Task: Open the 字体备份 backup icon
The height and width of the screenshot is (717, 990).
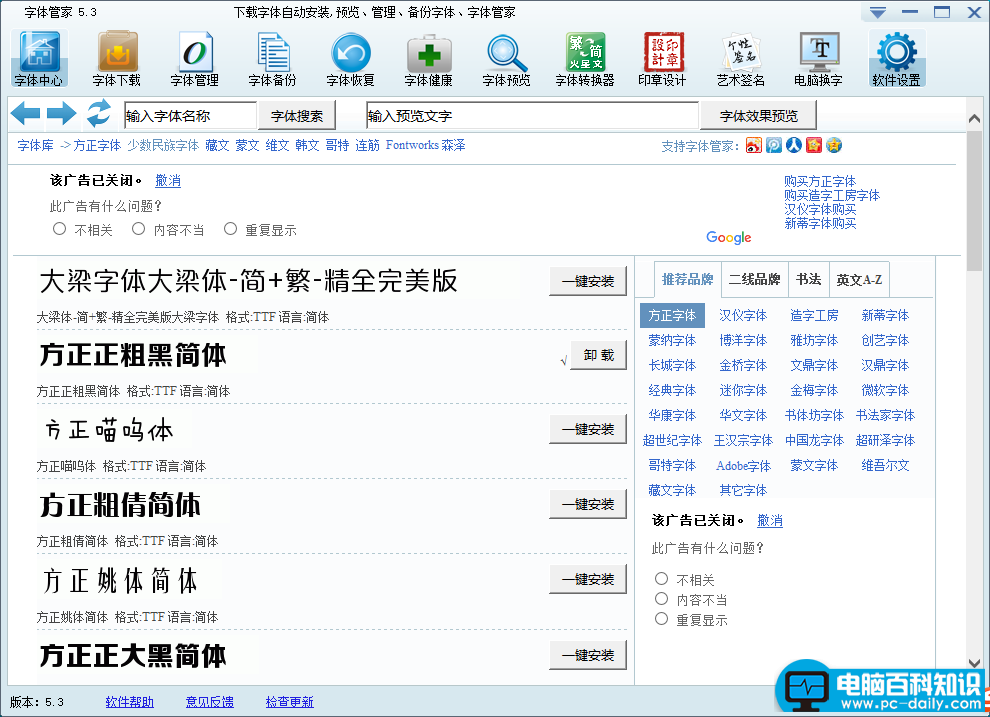Action: 273,59
